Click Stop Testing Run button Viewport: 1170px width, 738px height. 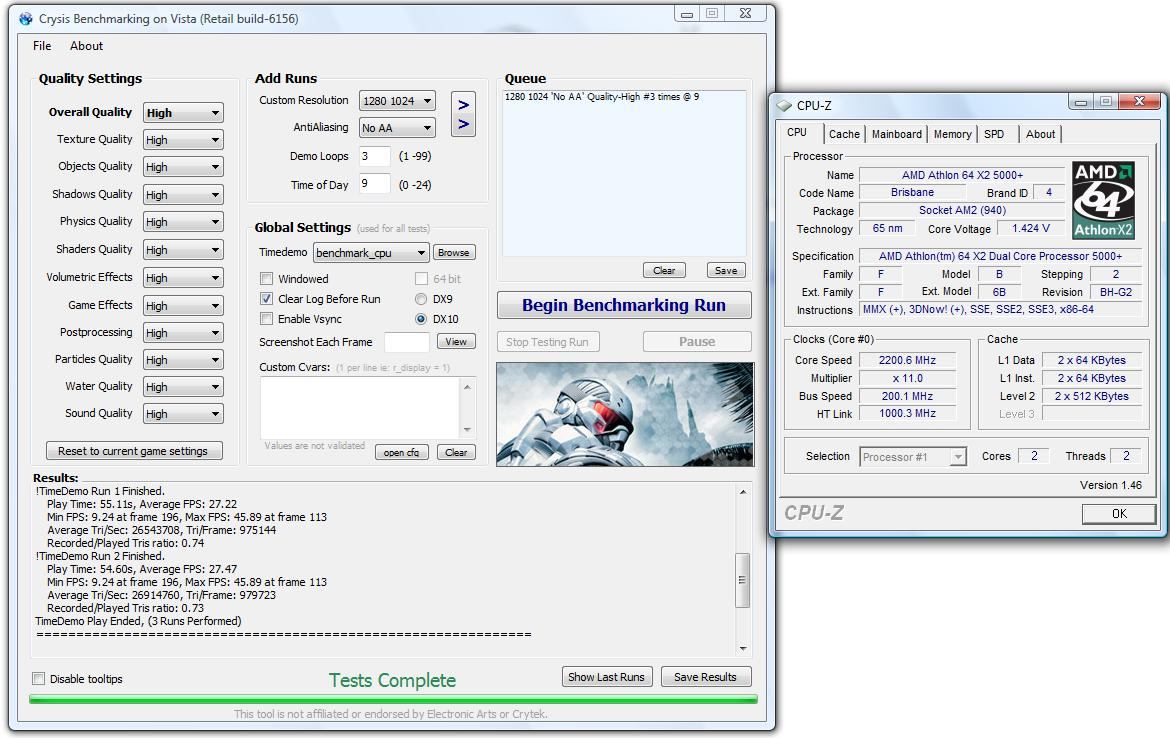tap(548, 342)
